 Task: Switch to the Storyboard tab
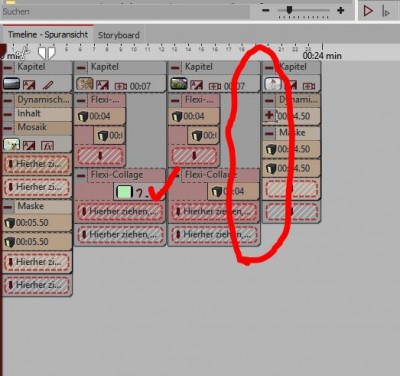(119, 35)
